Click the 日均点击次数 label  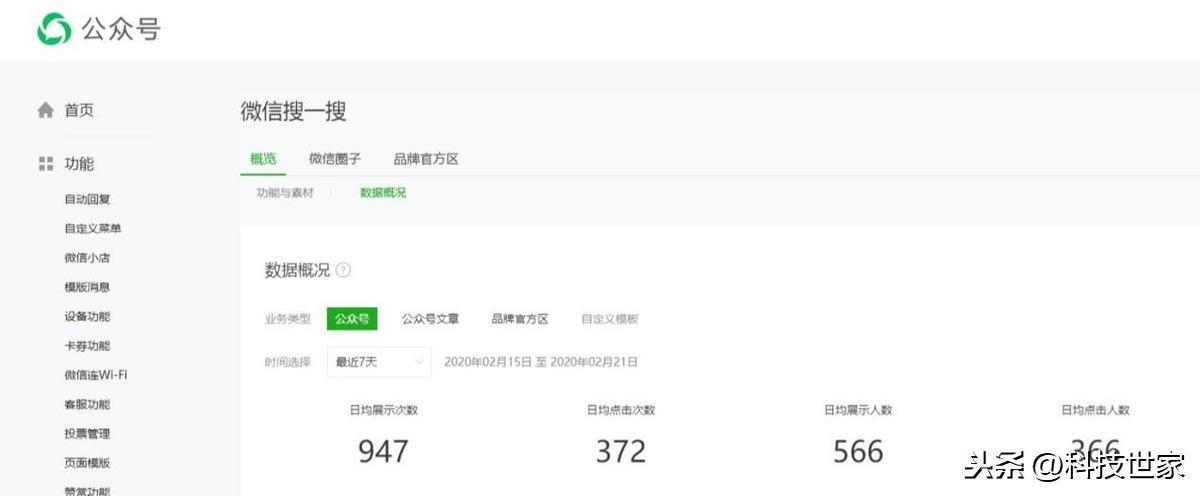point(621,410)
